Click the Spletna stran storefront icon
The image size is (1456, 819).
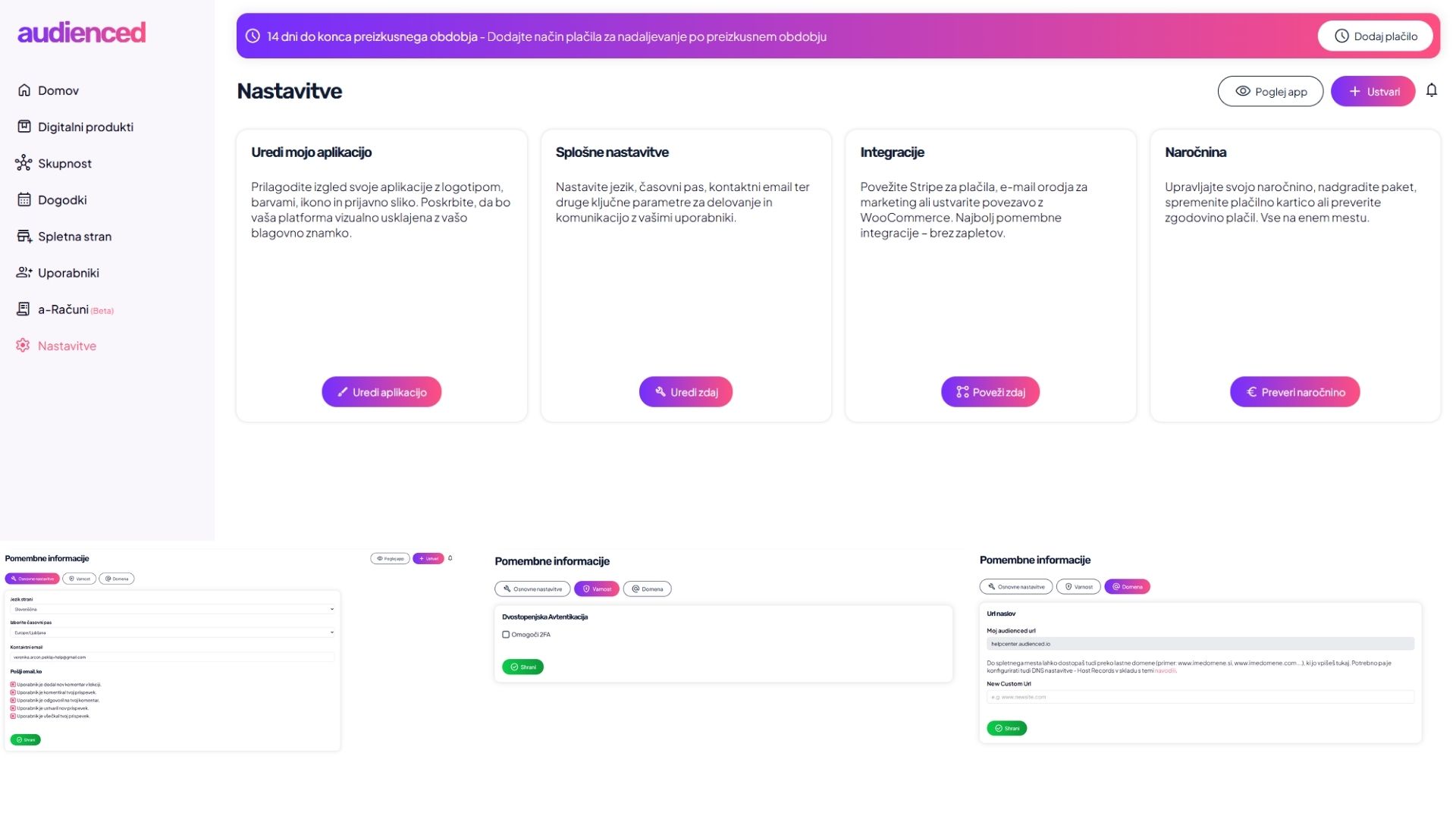pos(24,236)
